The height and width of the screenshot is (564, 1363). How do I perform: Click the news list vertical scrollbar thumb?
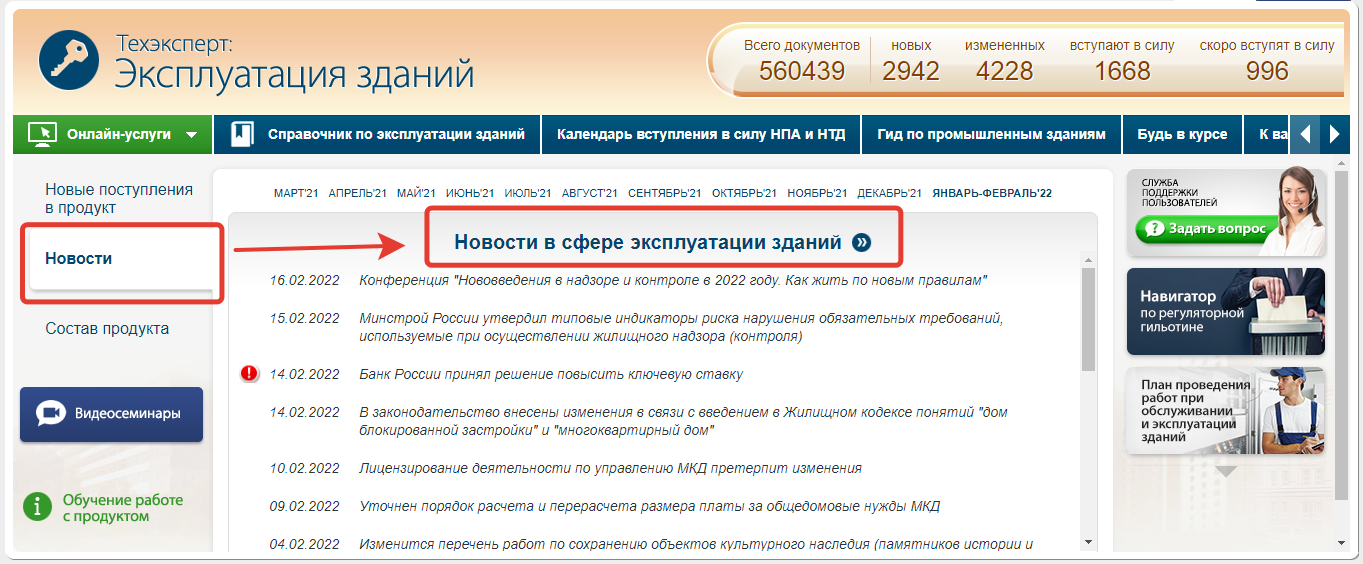tap(1089, 320)
